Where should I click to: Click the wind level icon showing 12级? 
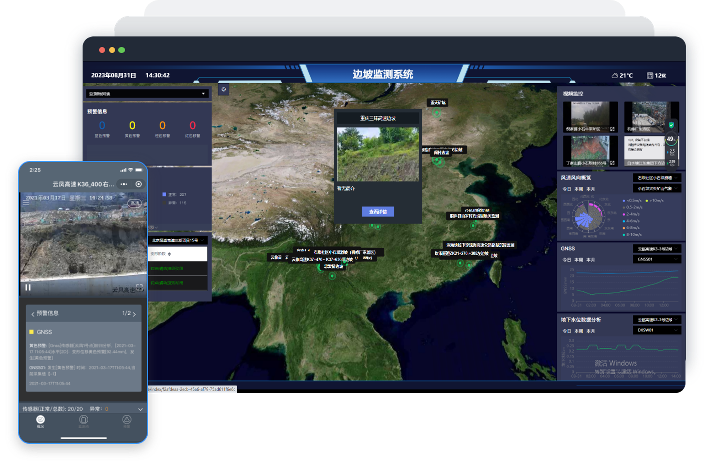[x=650, y=75]
